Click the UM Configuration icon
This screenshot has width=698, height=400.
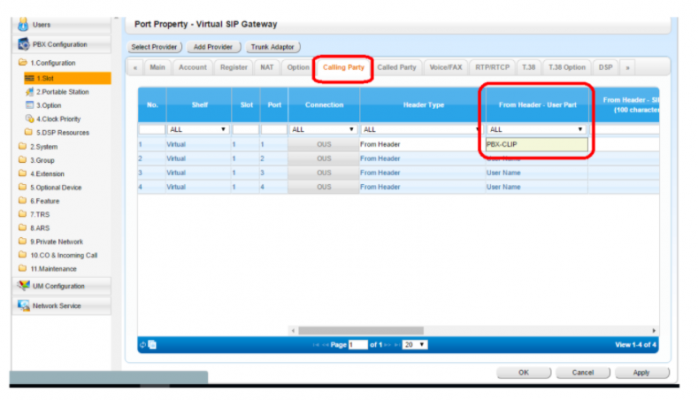tap(23, 286)
